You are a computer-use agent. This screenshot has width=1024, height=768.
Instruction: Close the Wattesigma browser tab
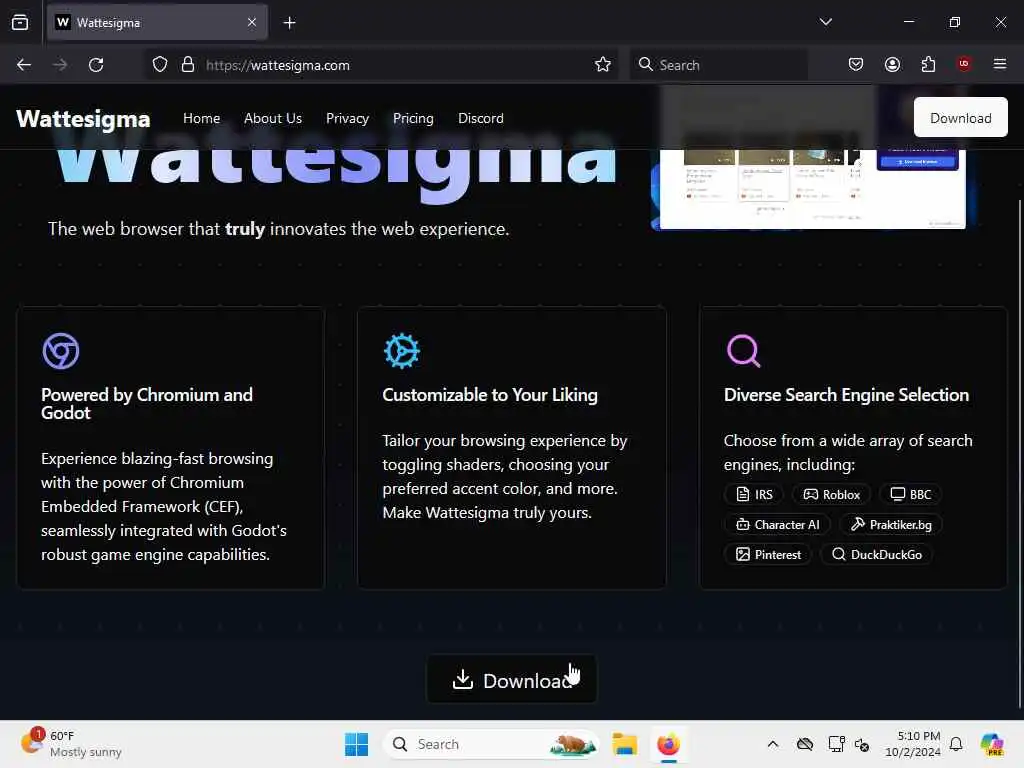251,22
